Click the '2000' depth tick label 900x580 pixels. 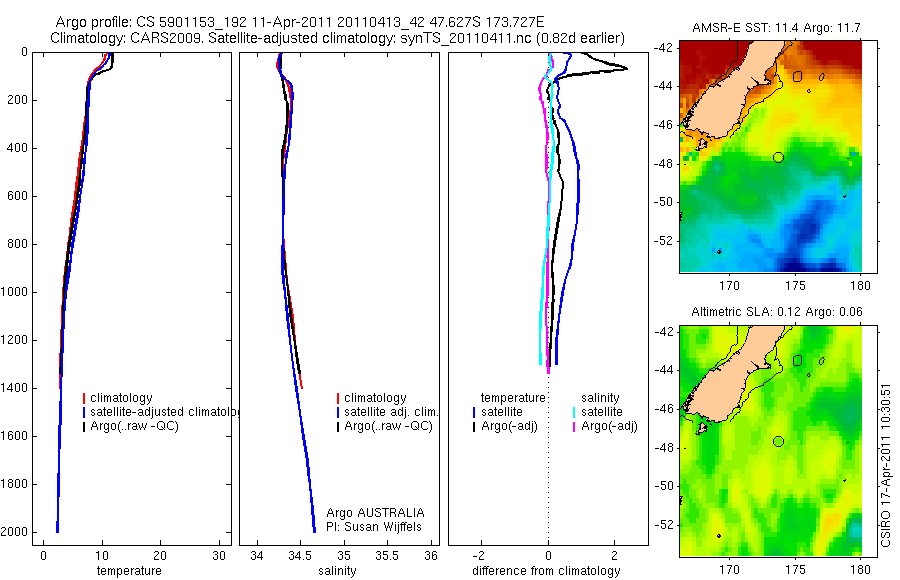tap(14, 532)
